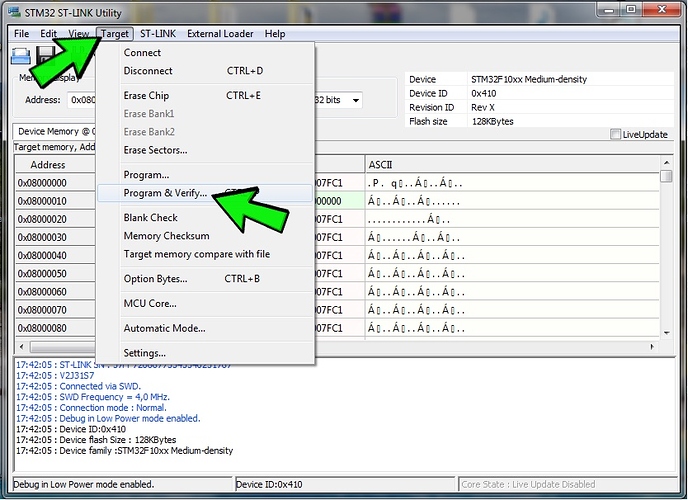Open Automatic Mode... menu entry

[205, 328]
